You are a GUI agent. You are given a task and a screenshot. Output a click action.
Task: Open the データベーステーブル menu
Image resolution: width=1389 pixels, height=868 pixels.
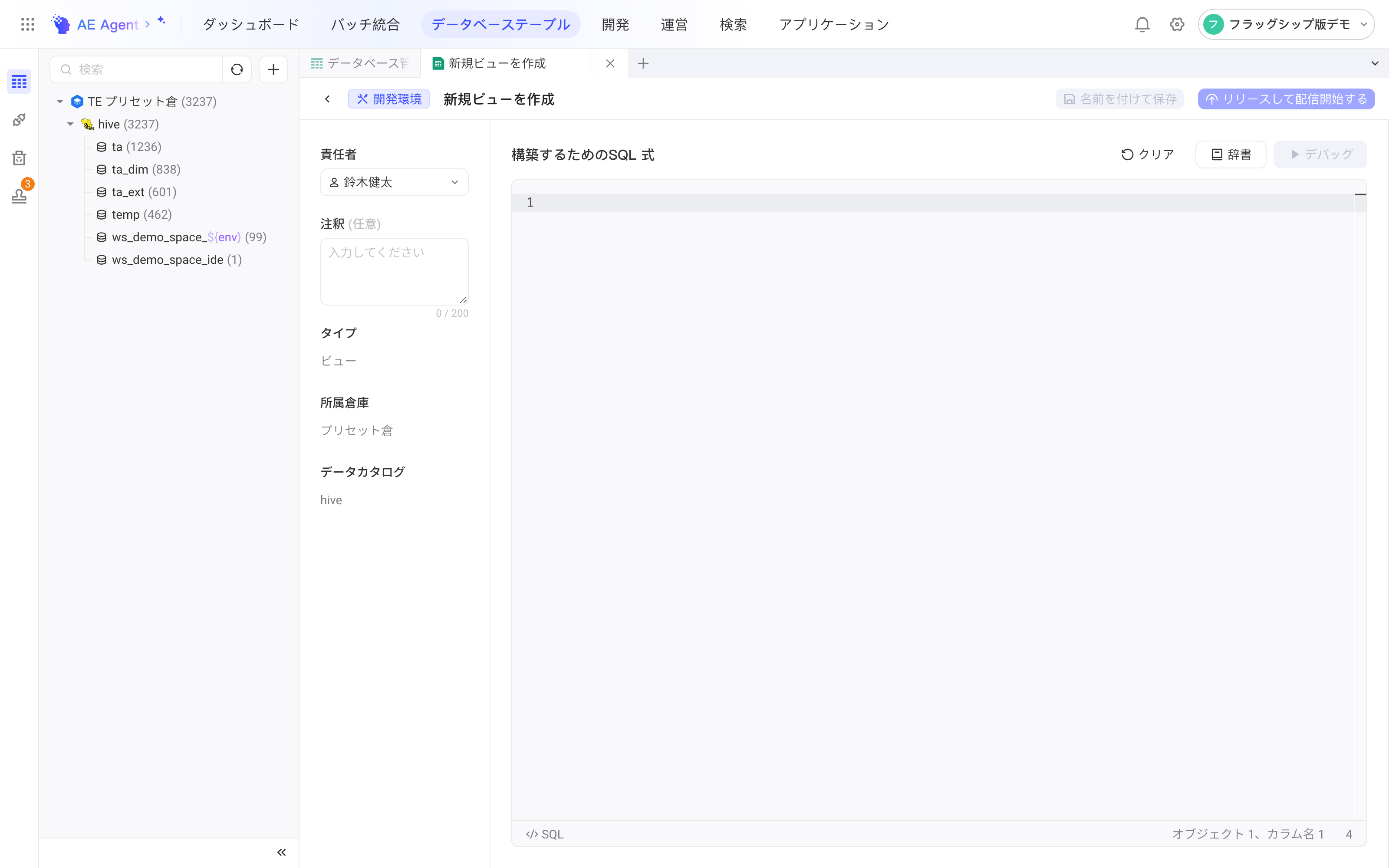[500, 24]
